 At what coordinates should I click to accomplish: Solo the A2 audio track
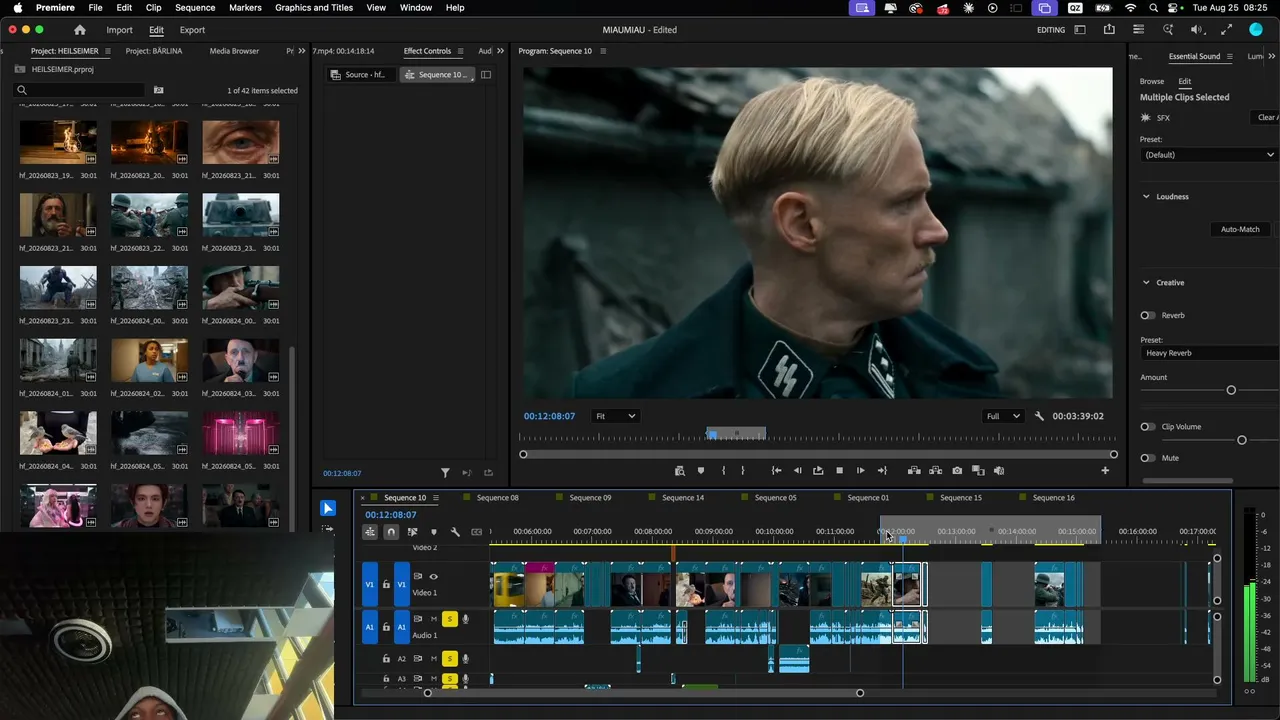(x=450, y=658)
